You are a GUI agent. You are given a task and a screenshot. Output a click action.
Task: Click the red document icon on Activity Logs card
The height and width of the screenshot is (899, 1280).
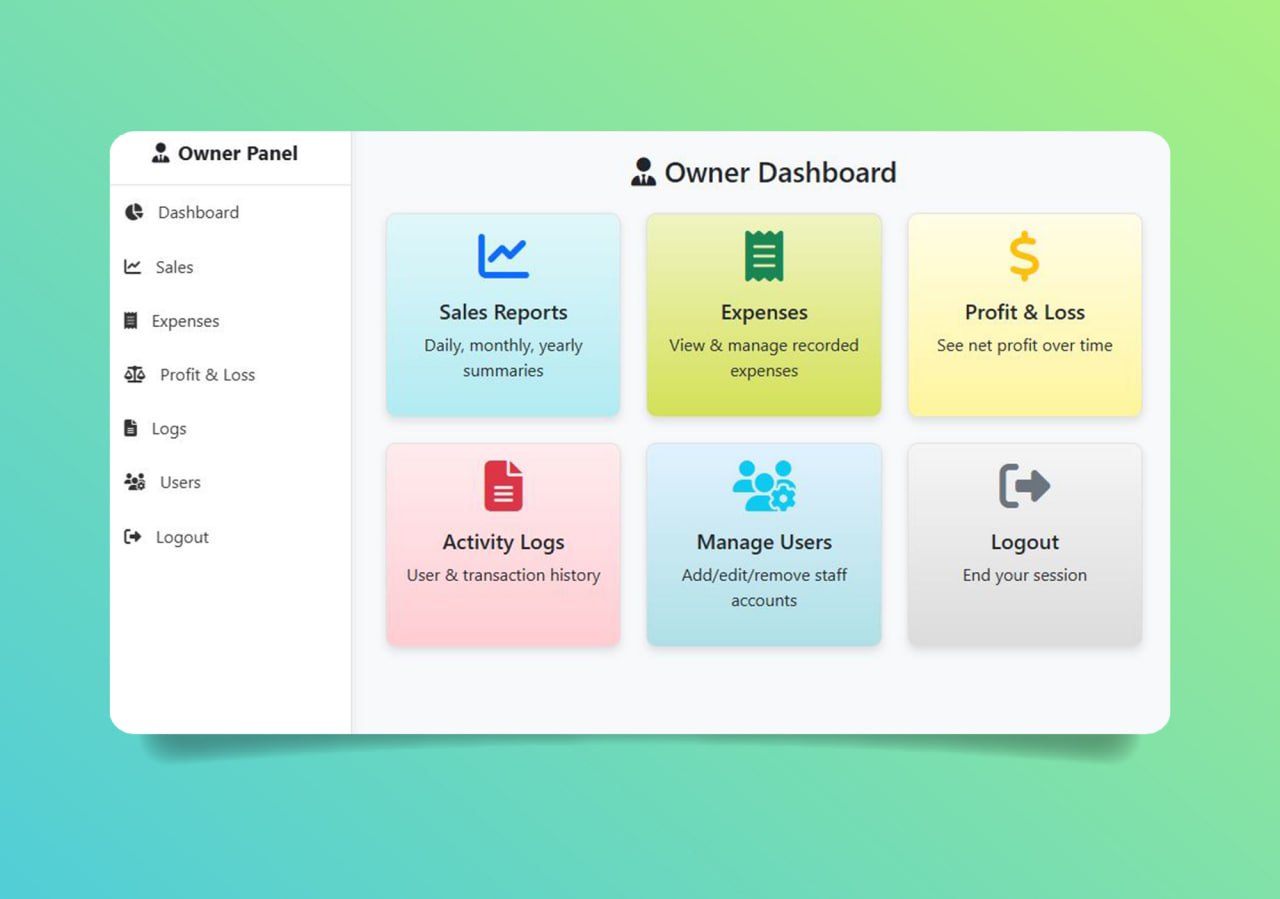click(x=503, y=485)
